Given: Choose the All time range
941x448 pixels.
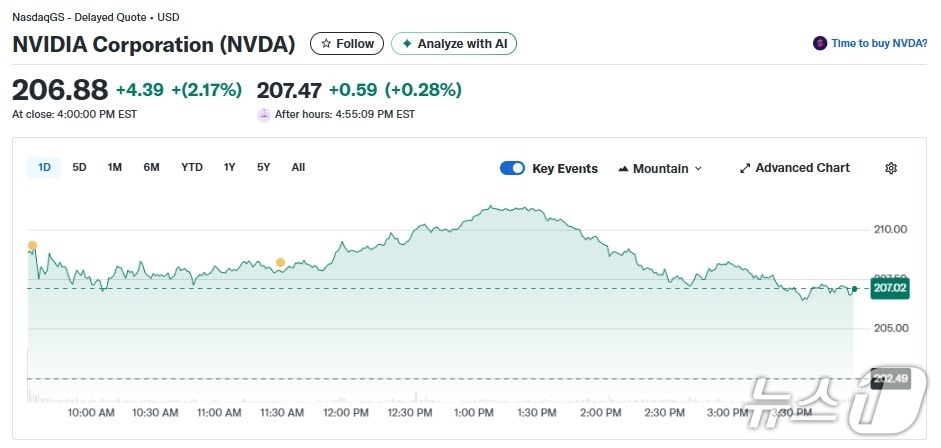Looking at the screenshot, I should 298,167.
